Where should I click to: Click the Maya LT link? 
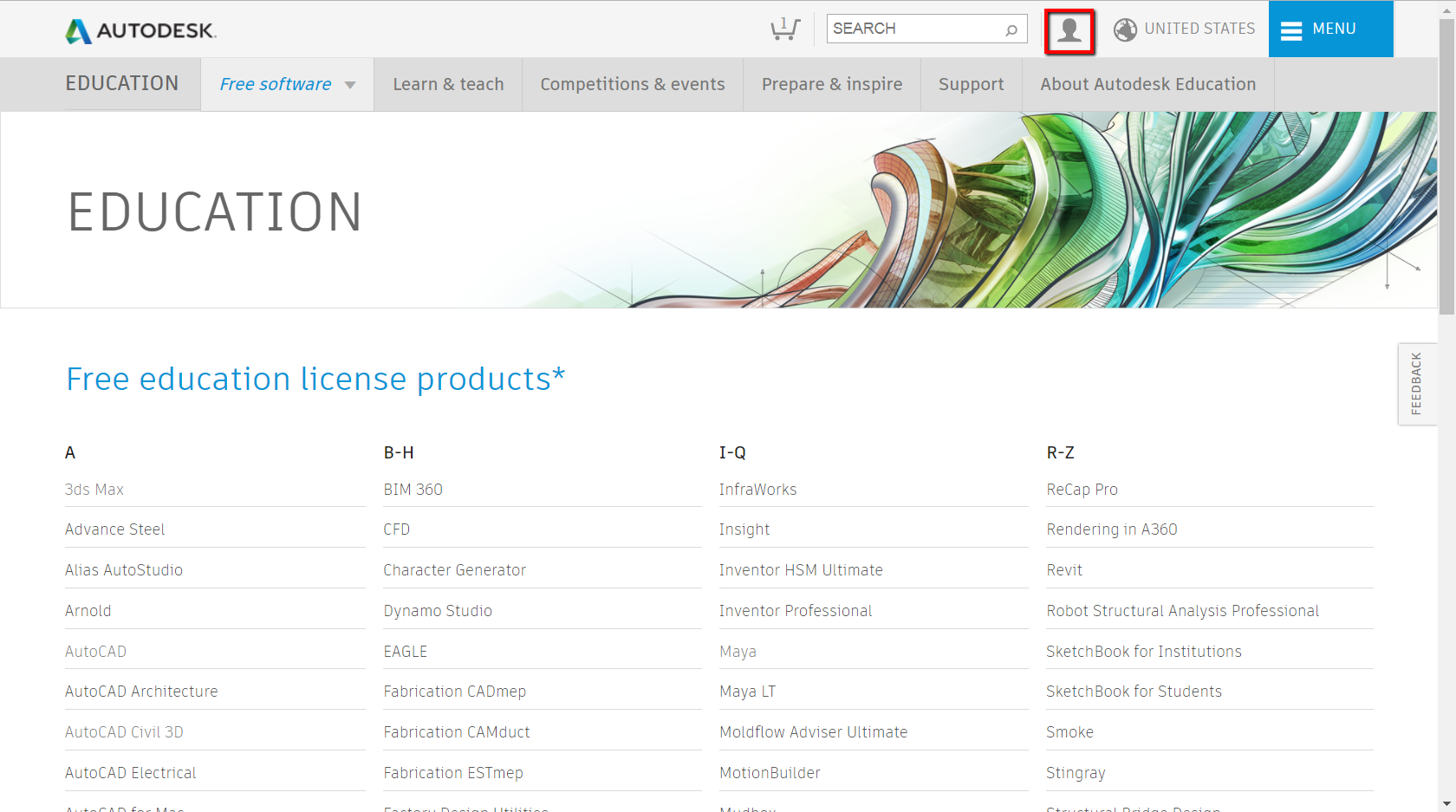[x=747, y=692]
